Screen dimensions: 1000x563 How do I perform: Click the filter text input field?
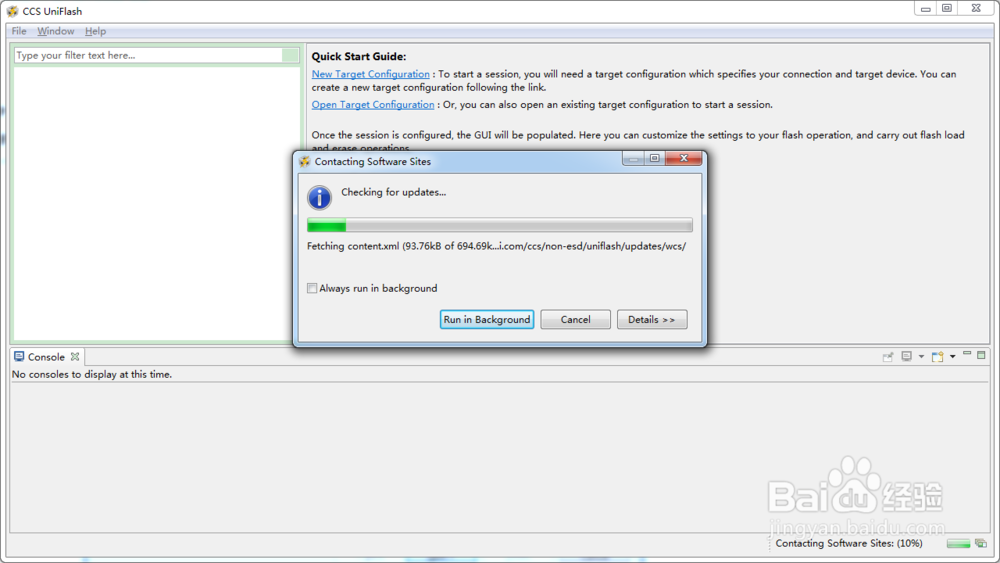(x=148, y=55)
